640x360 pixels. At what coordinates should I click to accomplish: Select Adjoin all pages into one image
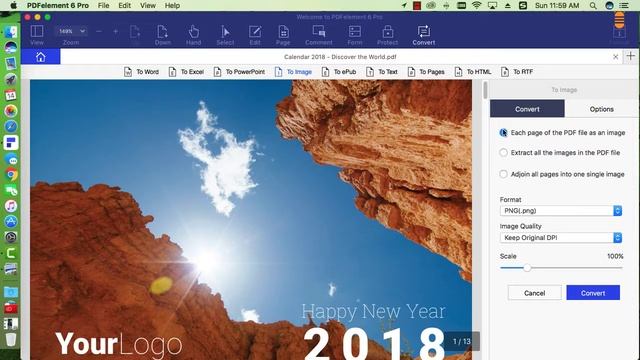[x=504, y=174]
